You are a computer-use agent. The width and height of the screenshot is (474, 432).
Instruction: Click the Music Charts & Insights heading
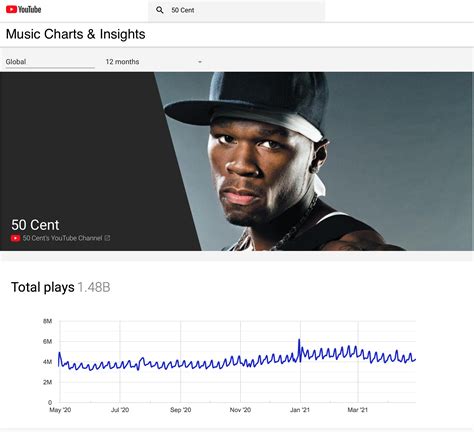pos(76,34)
